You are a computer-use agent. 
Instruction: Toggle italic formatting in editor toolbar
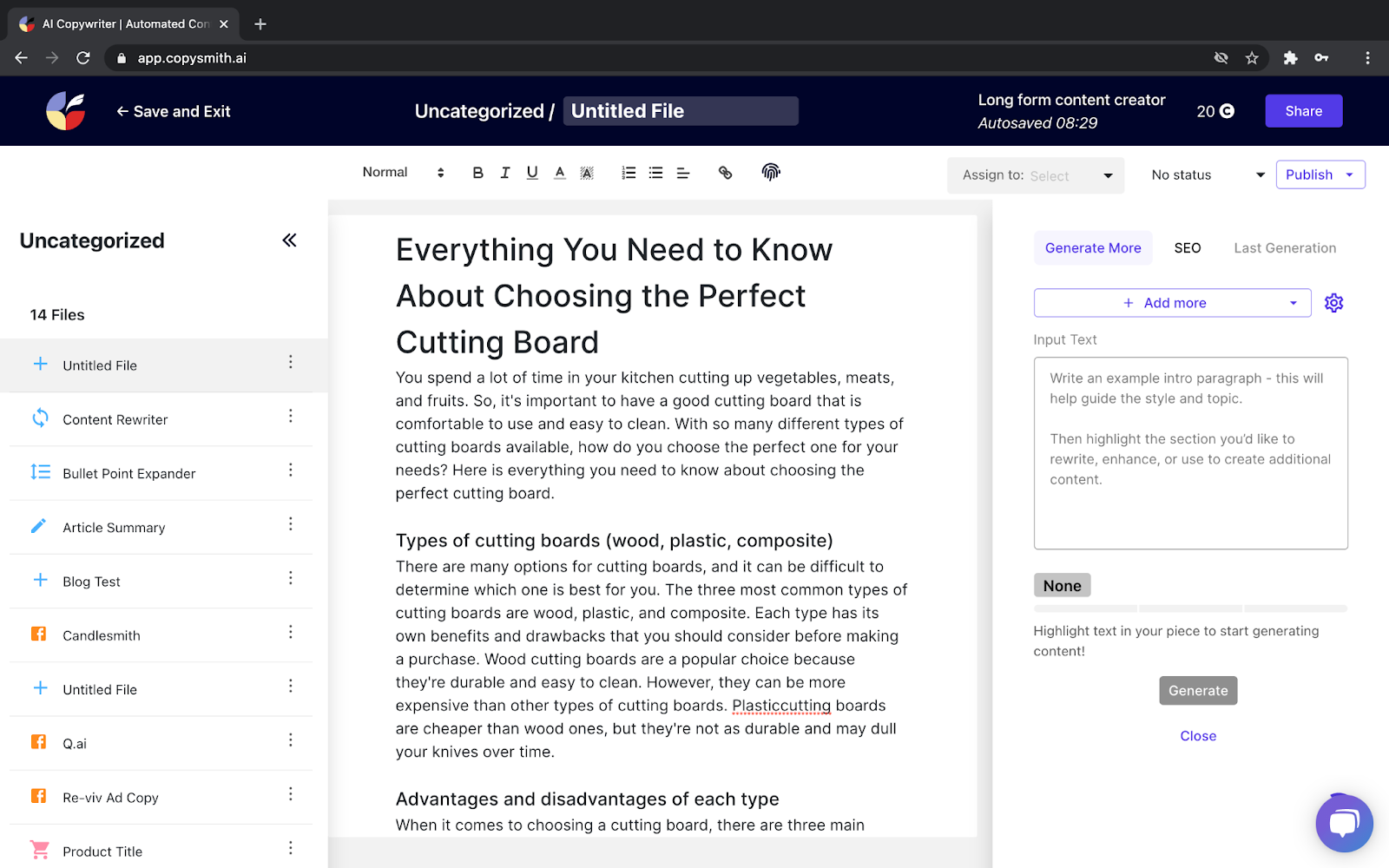pyautogui.click(x=505, y=173)
